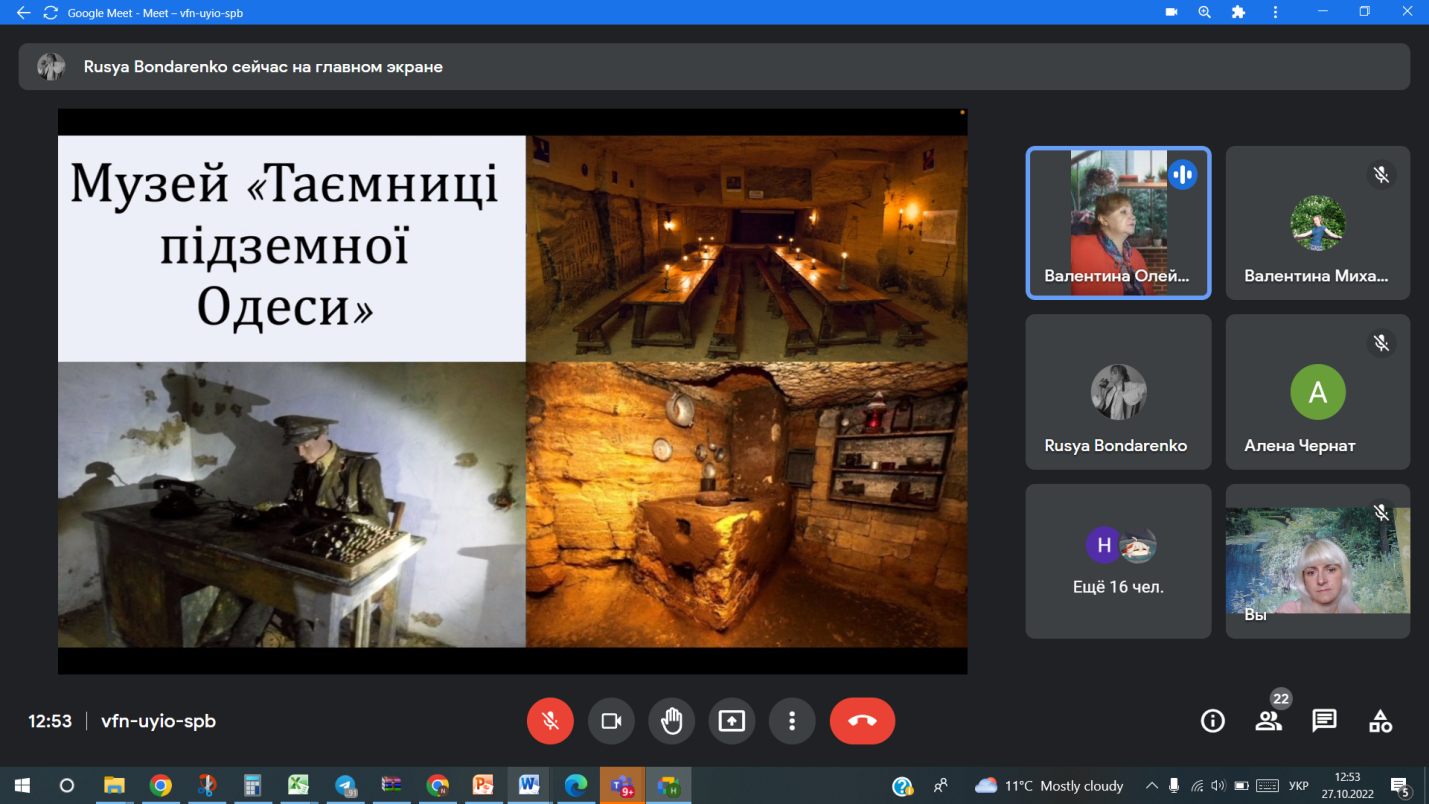The width and height of the screenshot is (1429, 804).
Task: Show the participants list panel
Action: [1268, 721]
